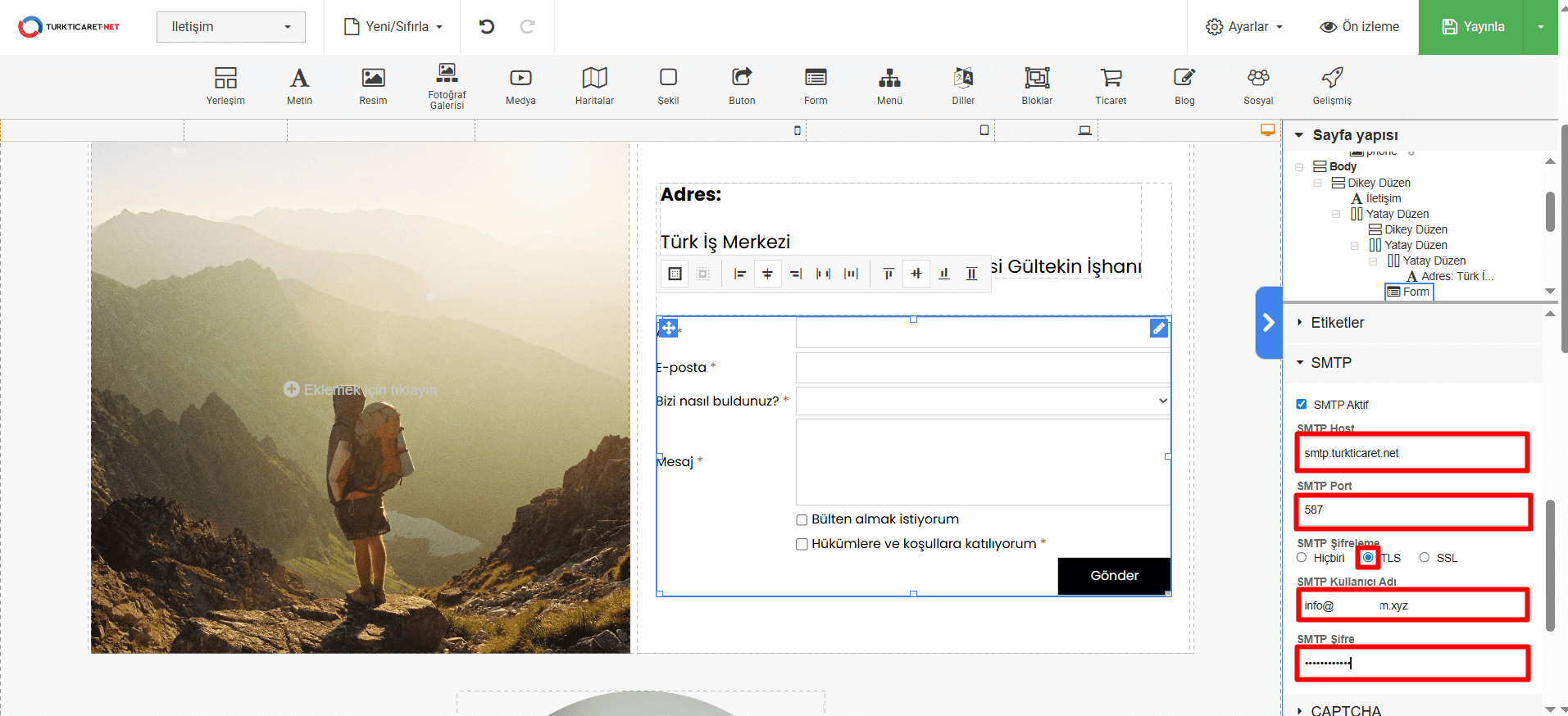The width and height of the screenshot is (1568, 716).
Task: Click the form edit pencil icon
Action: tap(1158, 328)
